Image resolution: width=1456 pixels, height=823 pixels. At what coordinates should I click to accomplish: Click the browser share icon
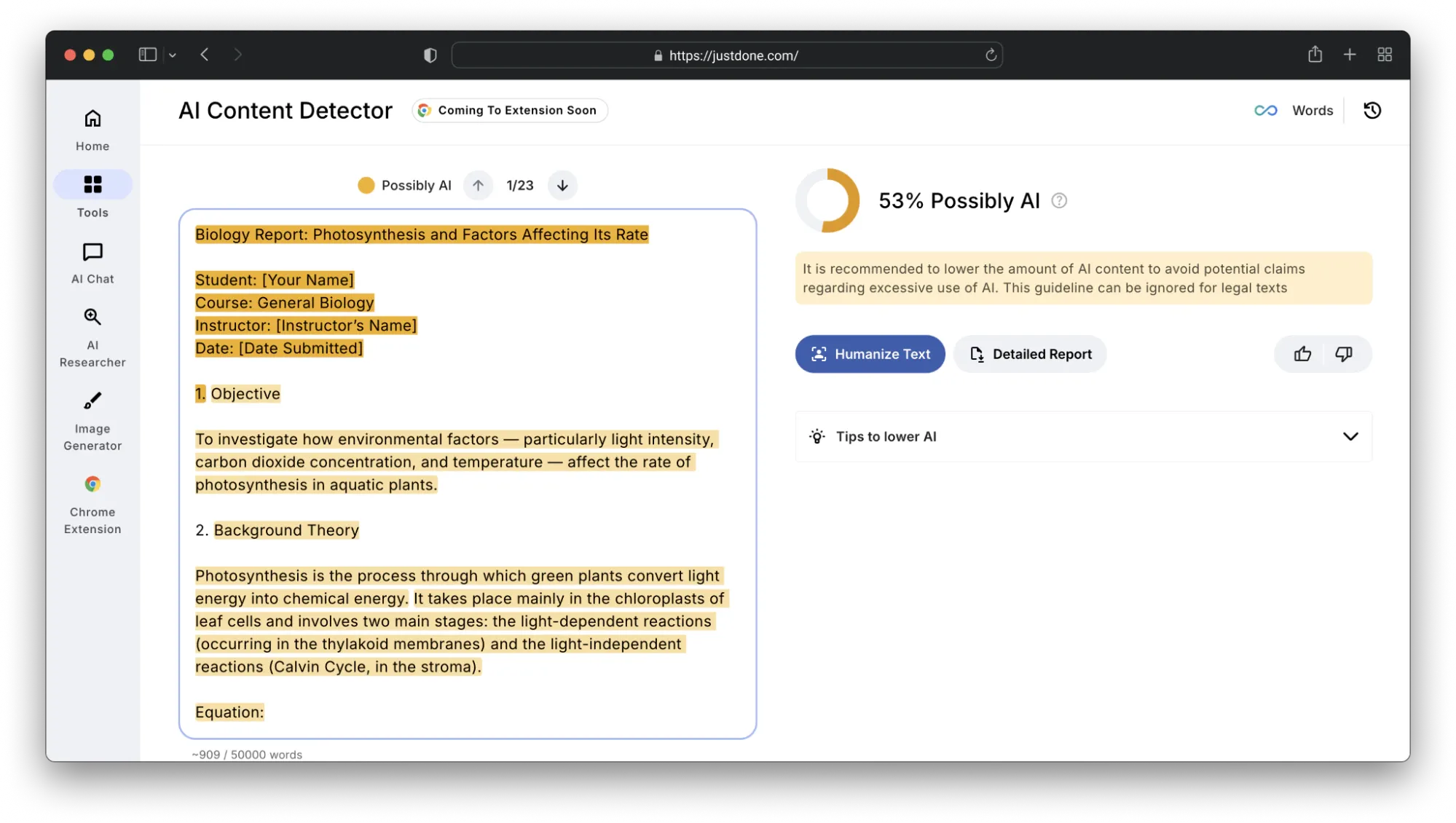click(x=1315, y=55)
